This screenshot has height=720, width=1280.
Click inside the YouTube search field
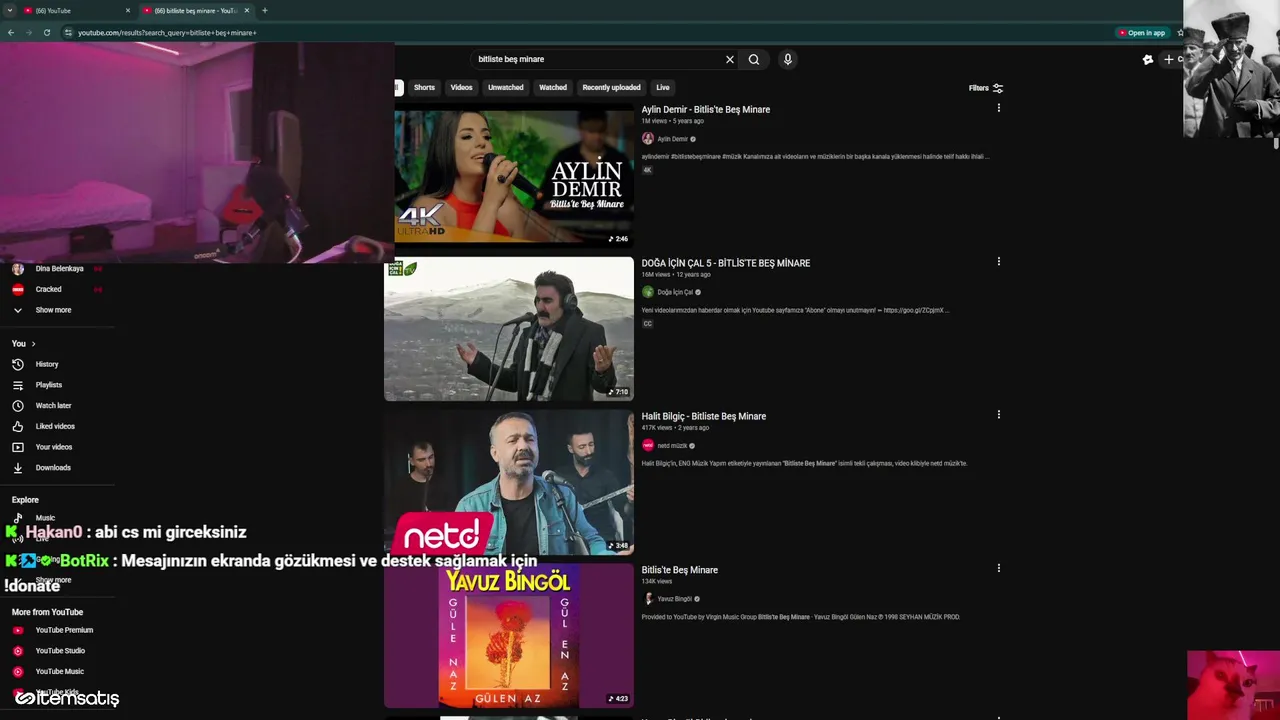597,59
